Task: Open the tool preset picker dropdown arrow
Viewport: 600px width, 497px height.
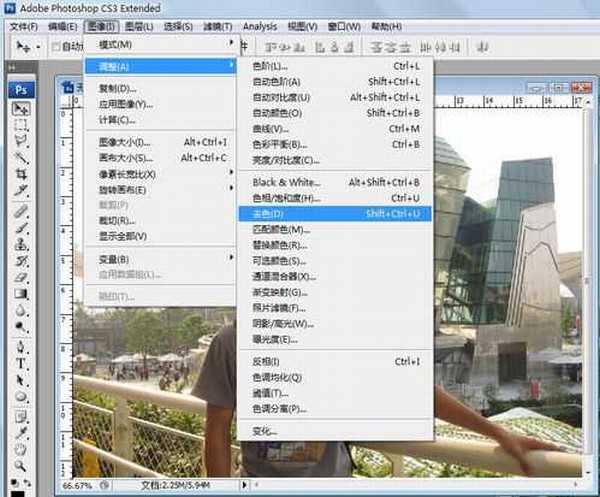Action: [37, 47]
